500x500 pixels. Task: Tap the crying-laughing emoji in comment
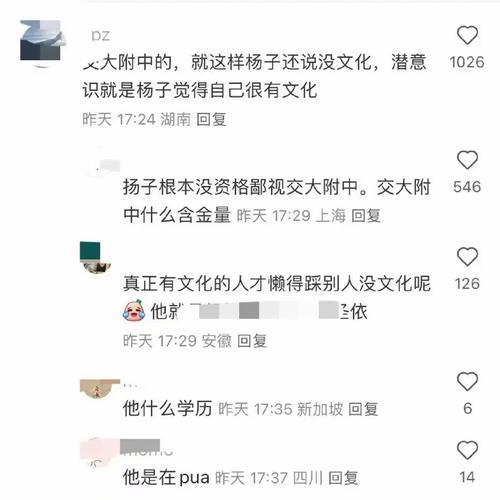pos(134,310)
